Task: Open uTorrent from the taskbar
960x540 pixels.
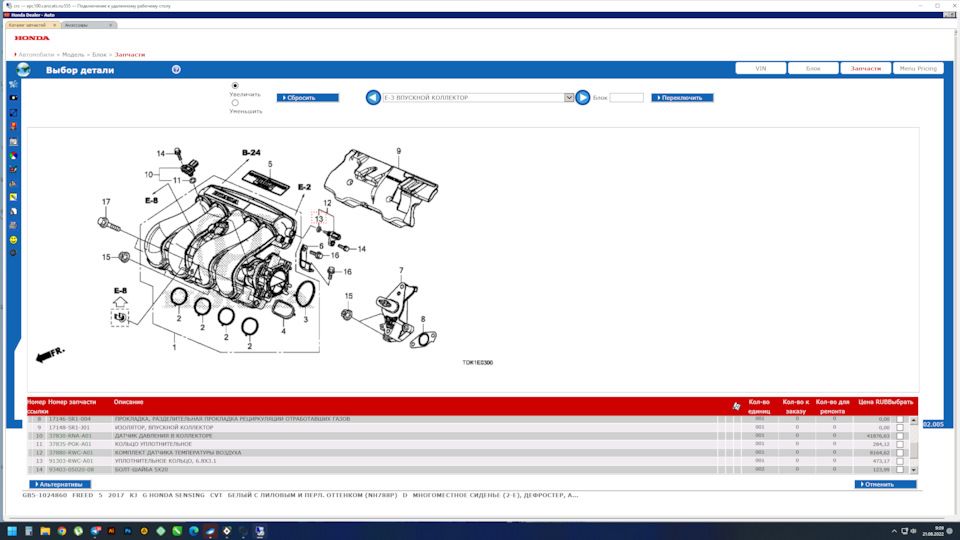Action: click(78, 531)
